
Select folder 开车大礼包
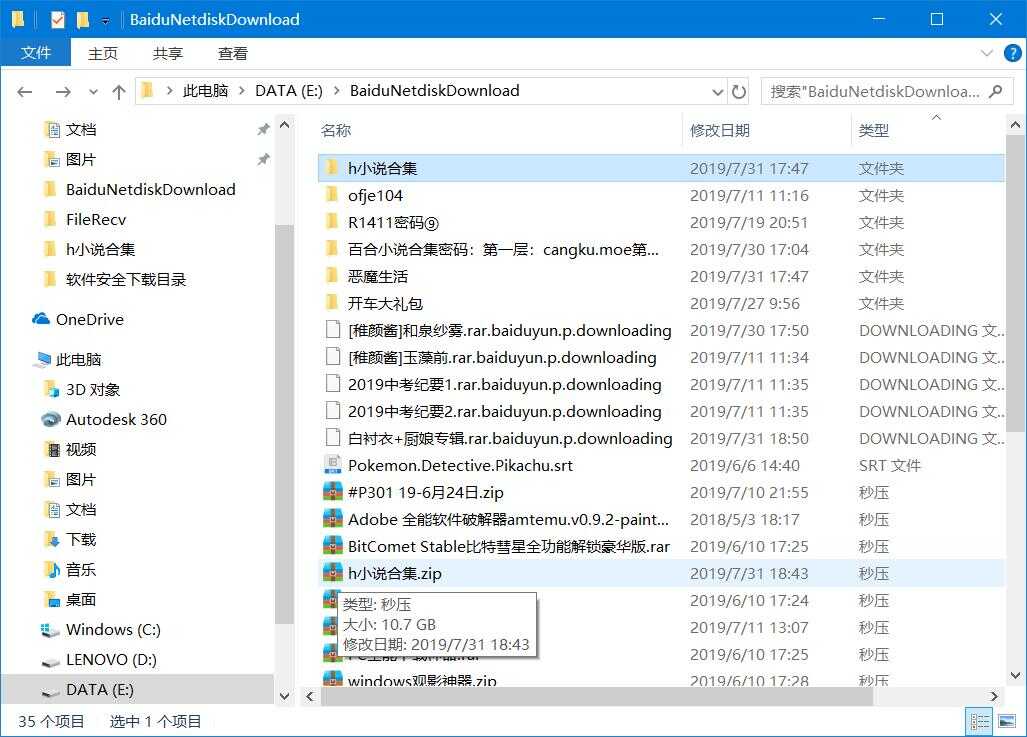tap(385, 303)
